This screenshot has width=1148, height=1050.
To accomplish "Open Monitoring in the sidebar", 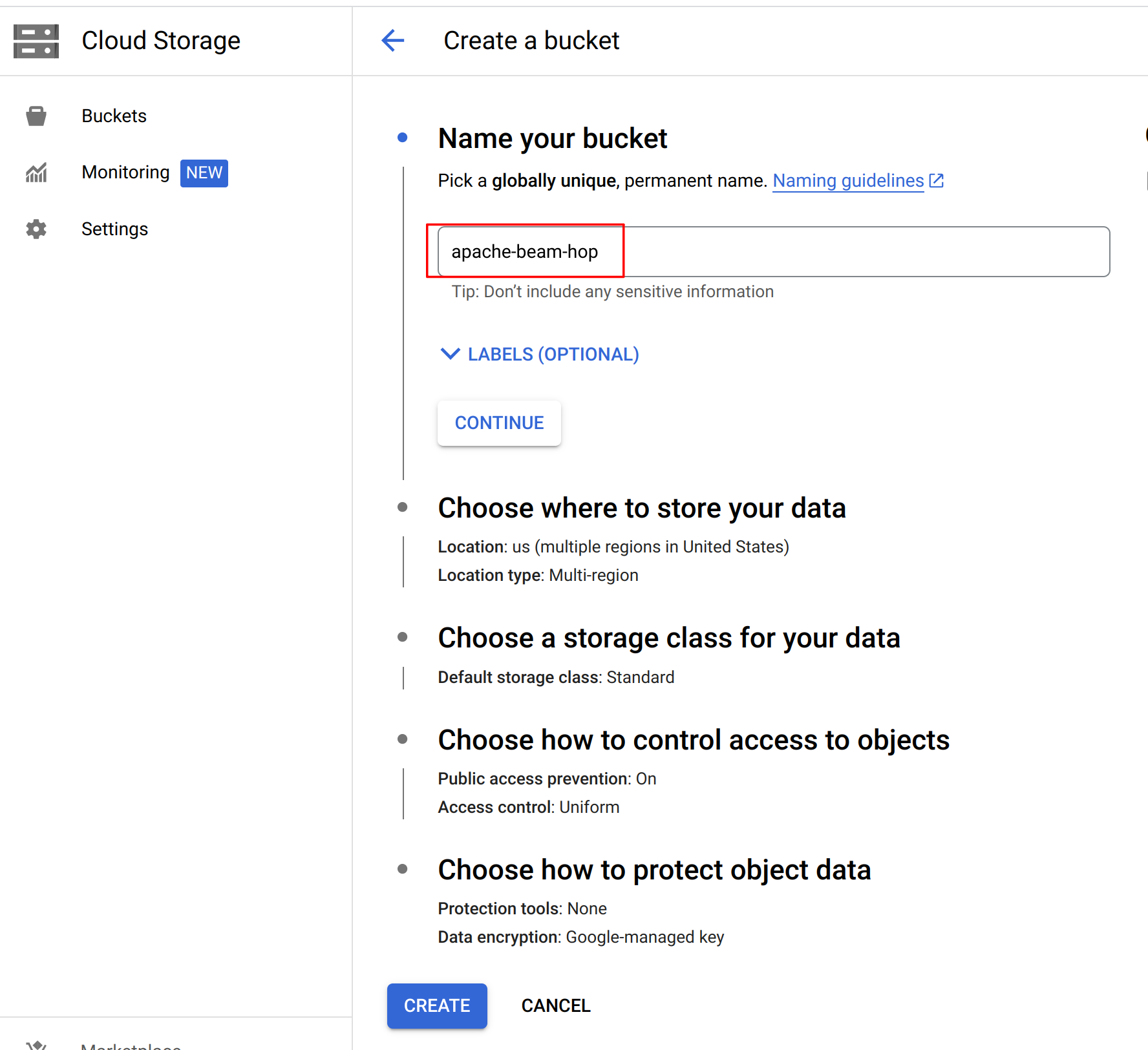I will [x=125, y=173].
